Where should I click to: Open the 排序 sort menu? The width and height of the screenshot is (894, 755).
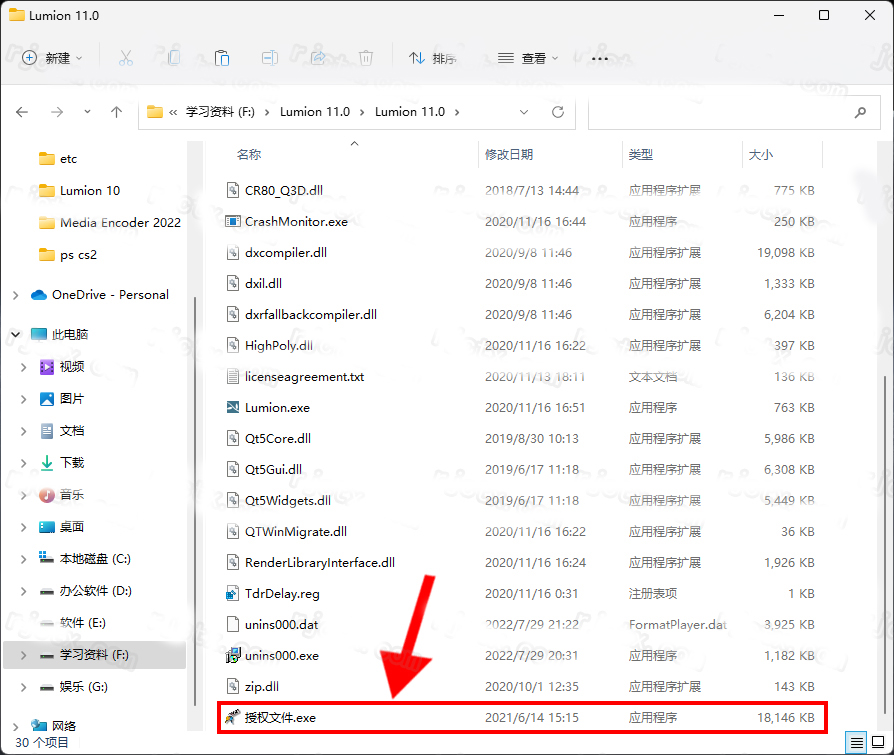click(433, 58)
